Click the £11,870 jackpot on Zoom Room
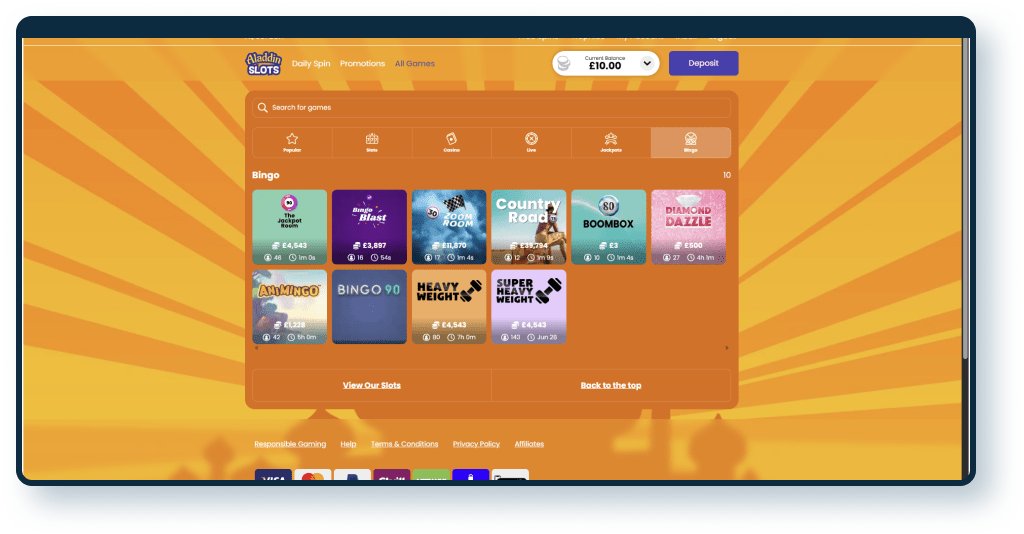The image size is (1024, 534). pyautogui.click(x=454, y=245)
